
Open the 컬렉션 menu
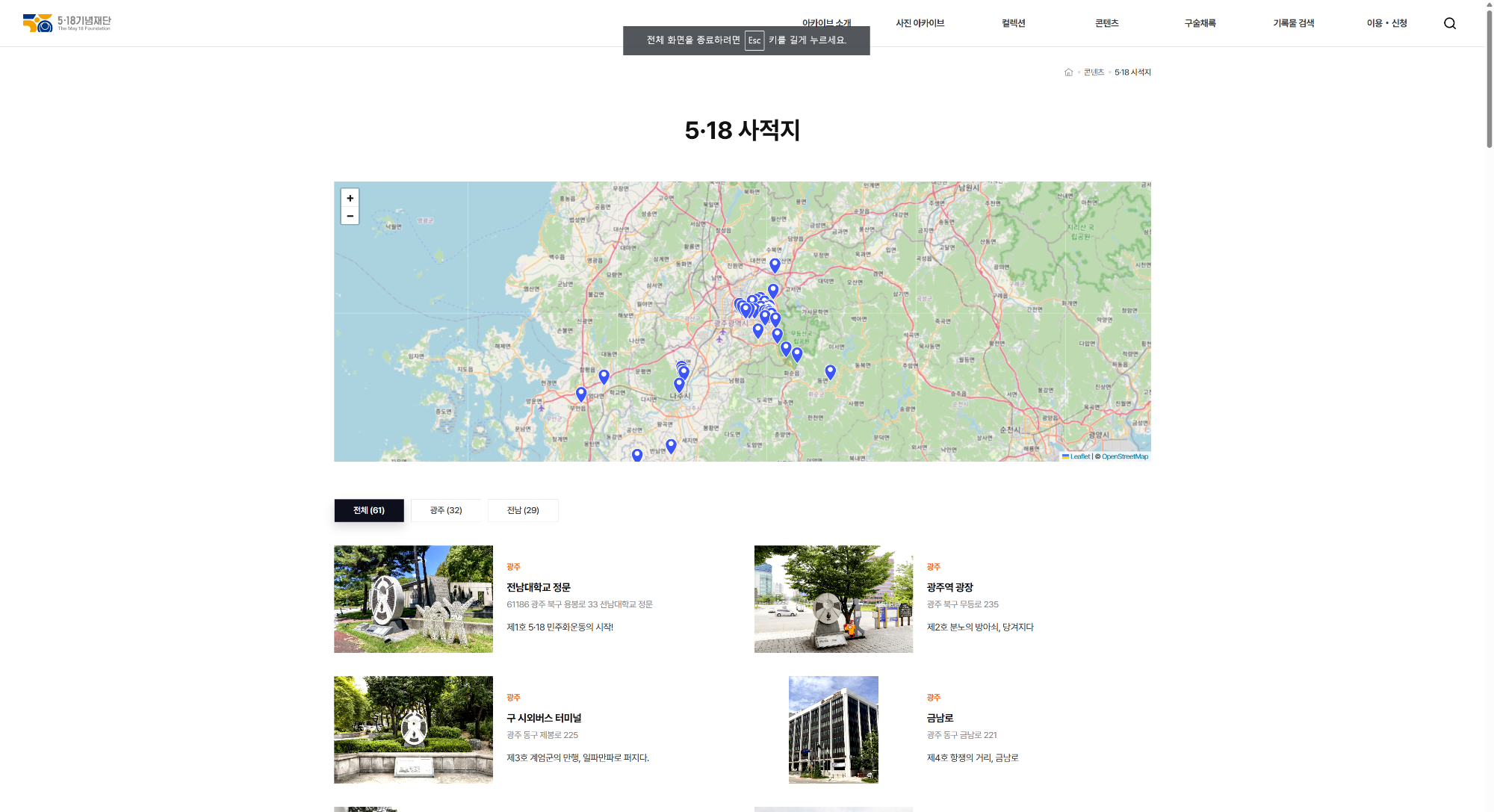1013,23
